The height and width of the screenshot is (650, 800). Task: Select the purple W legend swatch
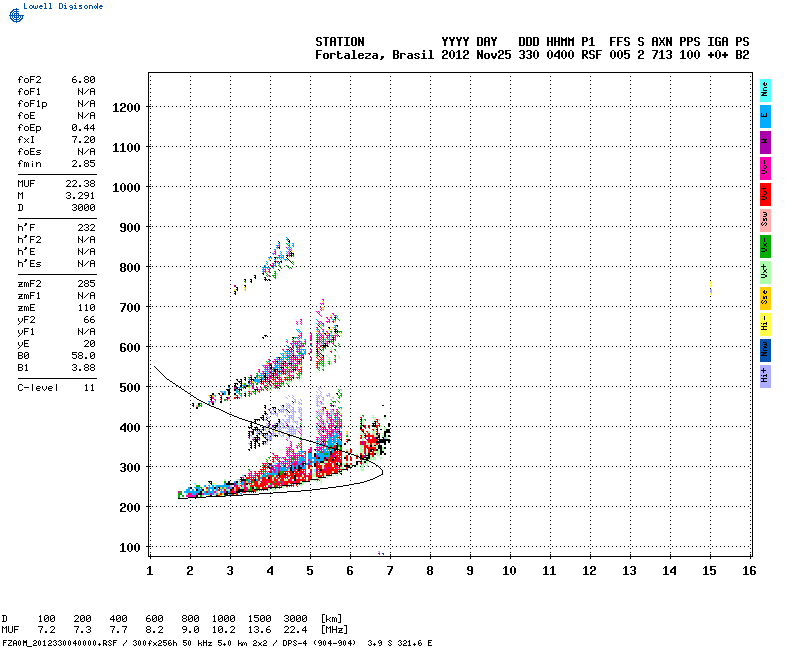point(765,142)
